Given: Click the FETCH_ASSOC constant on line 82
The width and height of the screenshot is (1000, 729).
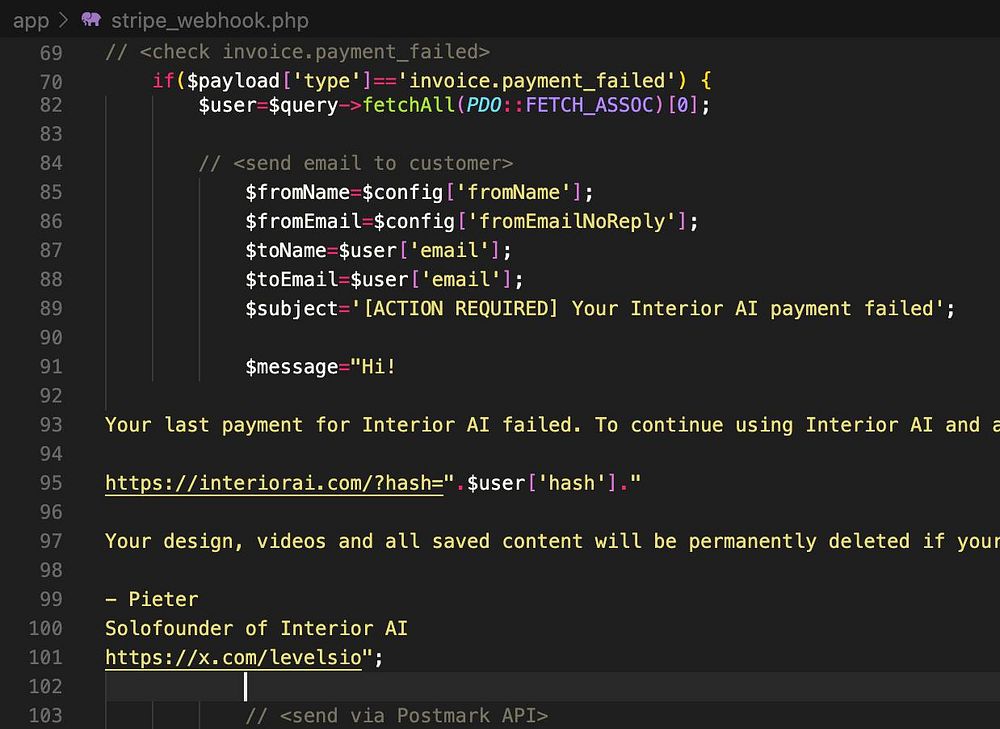Looking at the screenshot, I should pyautogui.click(x=590, y=105).
